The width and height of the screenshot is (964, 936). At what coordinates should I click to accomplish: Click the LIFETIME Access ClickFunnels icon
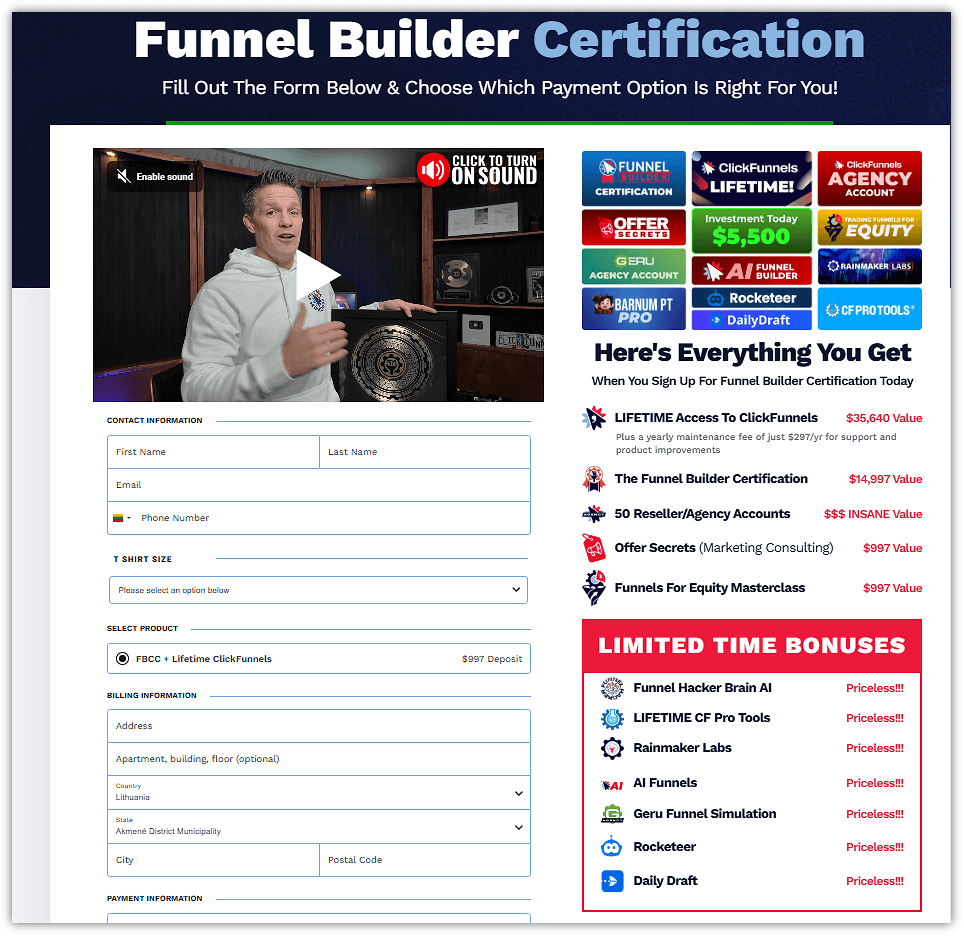[x=594, y=418]
